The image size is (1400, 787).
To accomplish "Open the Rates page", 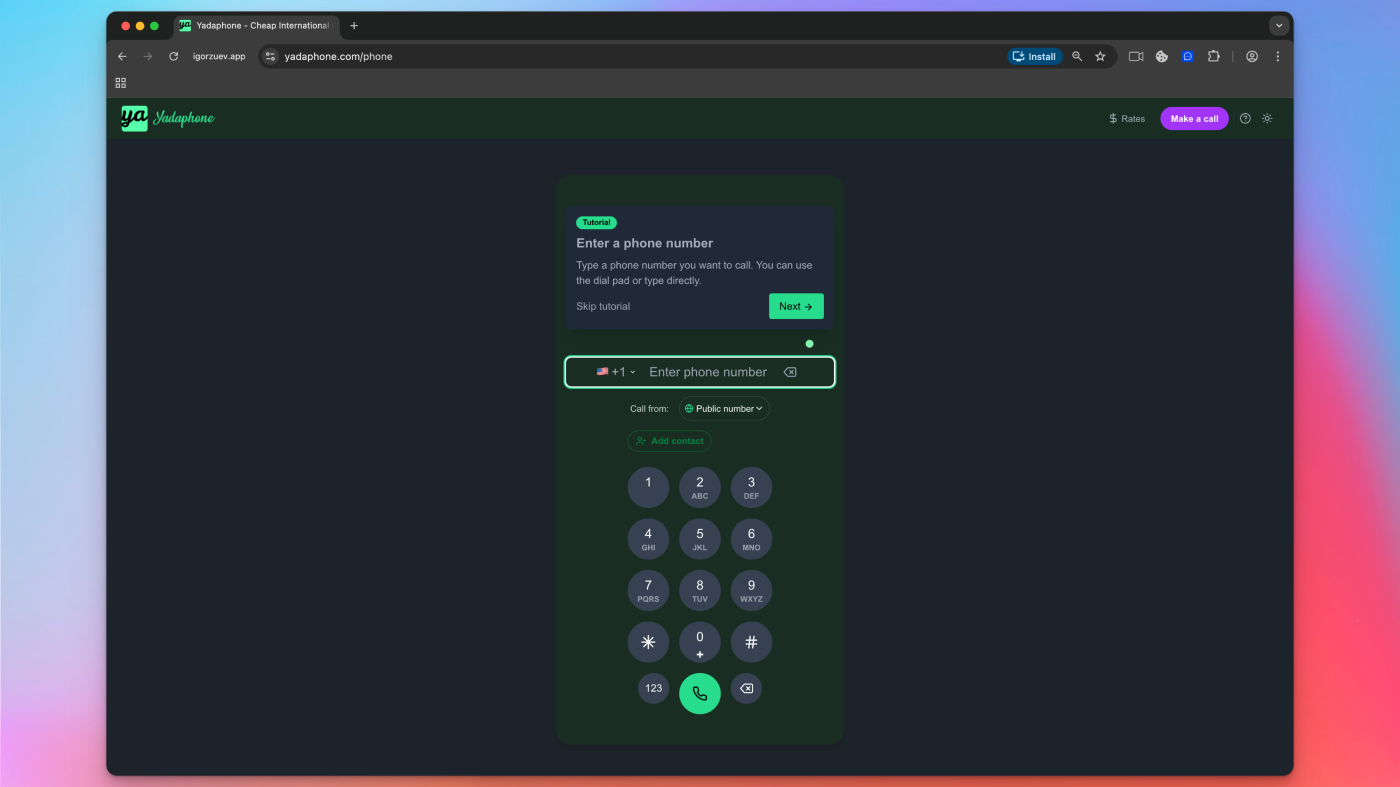I will pyautogui.click(x=1127, y=118).
